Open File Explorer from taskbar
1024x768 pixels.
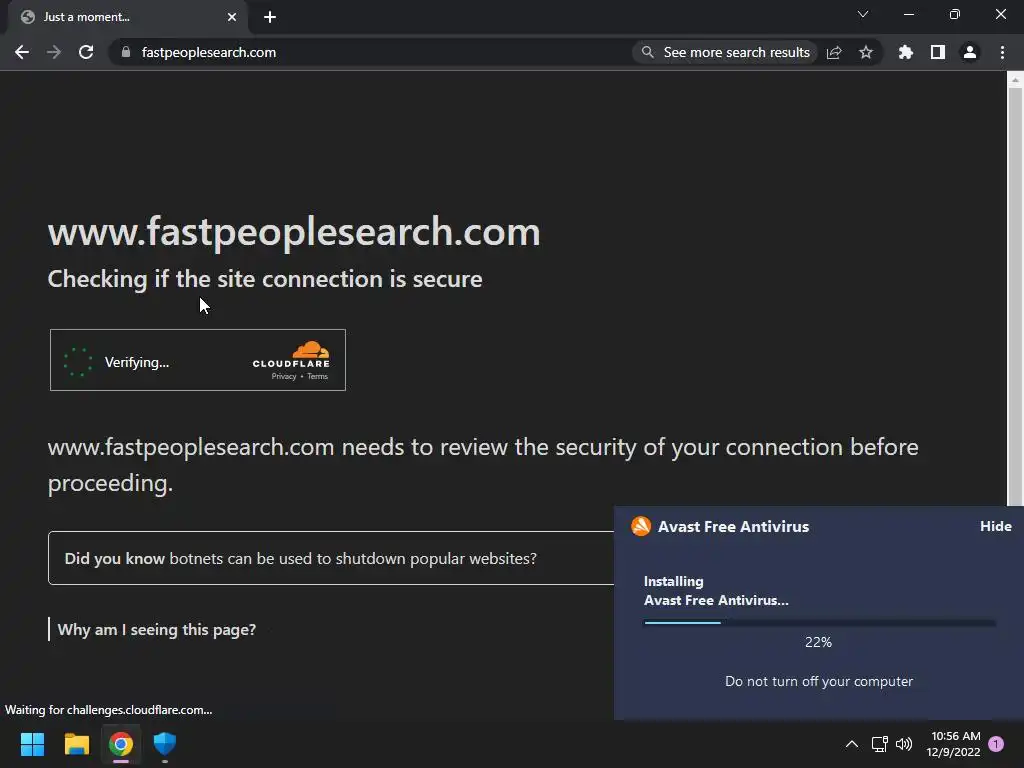[x=76, y=744]
